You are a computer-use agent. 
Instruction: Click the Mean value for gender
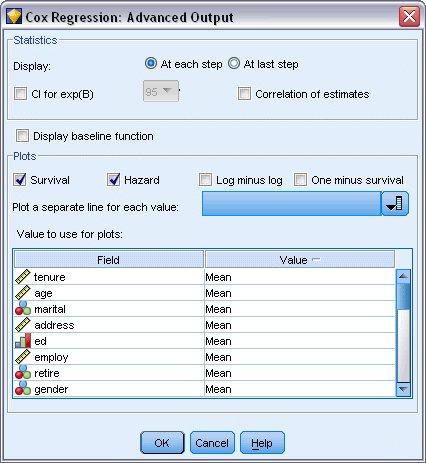coord(218,389)
